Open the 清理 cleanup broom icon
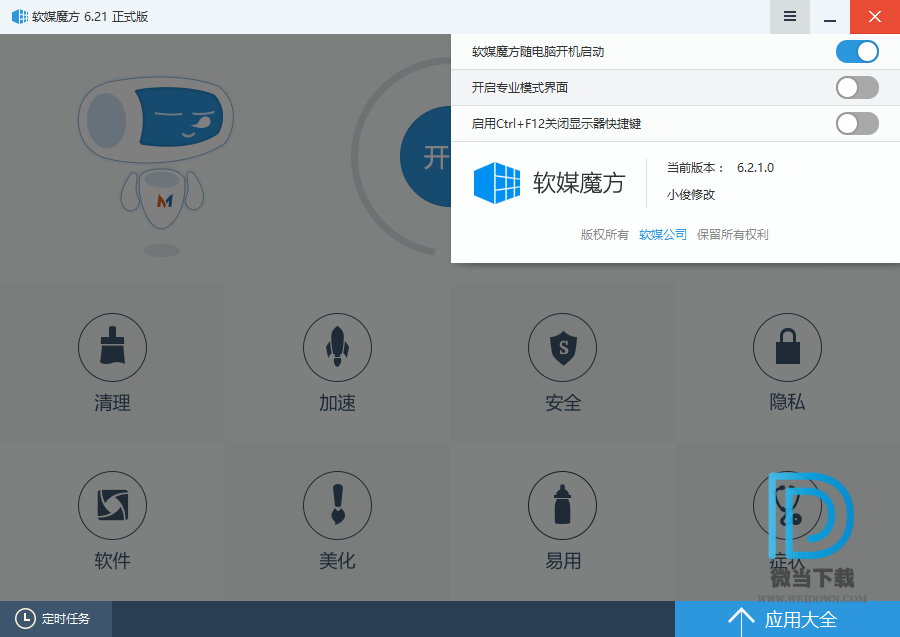 (112, 347)
